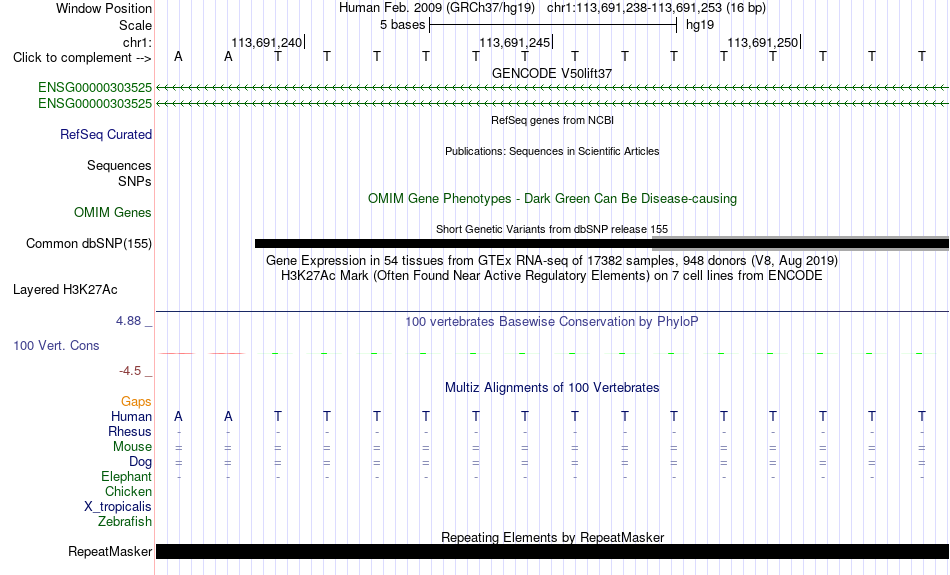Select the X_tropicalis species row label
This screenshot has width=950, height=575.
118,507
